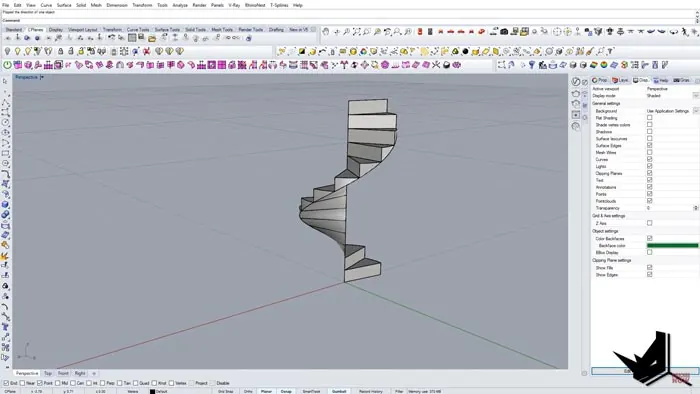Screen dimensions: 700x394
Task: Click the yellow lightbulb show icon
Action: [x=18, y=52]
